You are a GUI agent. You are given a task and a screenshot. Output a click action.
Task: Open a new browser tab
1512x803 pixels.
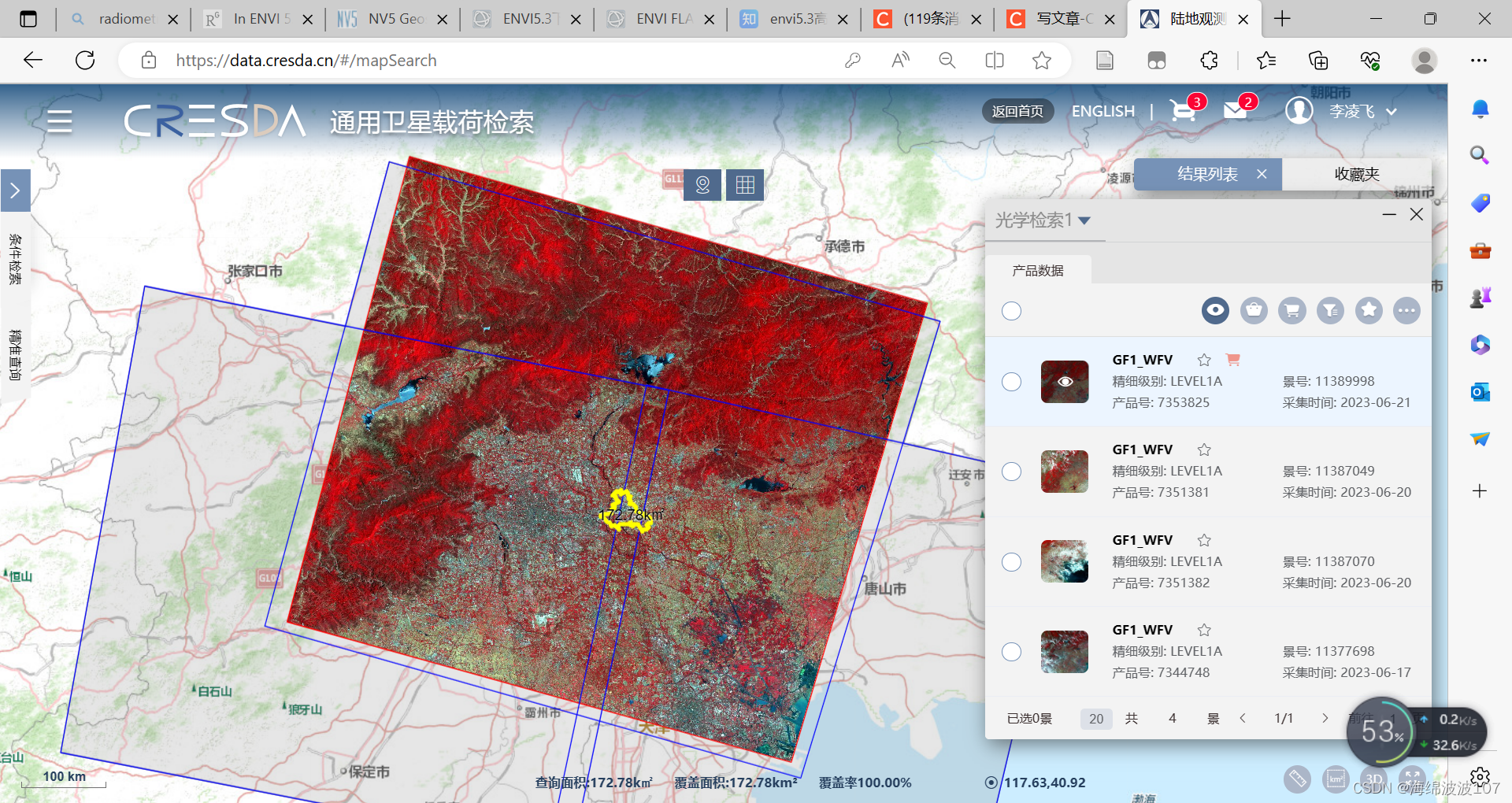click(x=1282, y=19)
